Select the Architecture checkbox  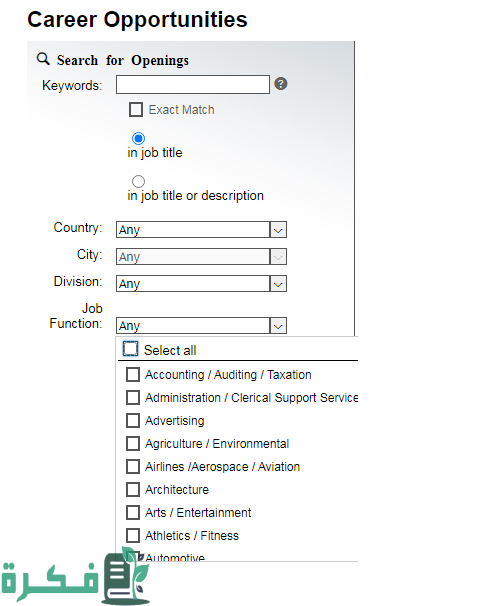(133, 490)
